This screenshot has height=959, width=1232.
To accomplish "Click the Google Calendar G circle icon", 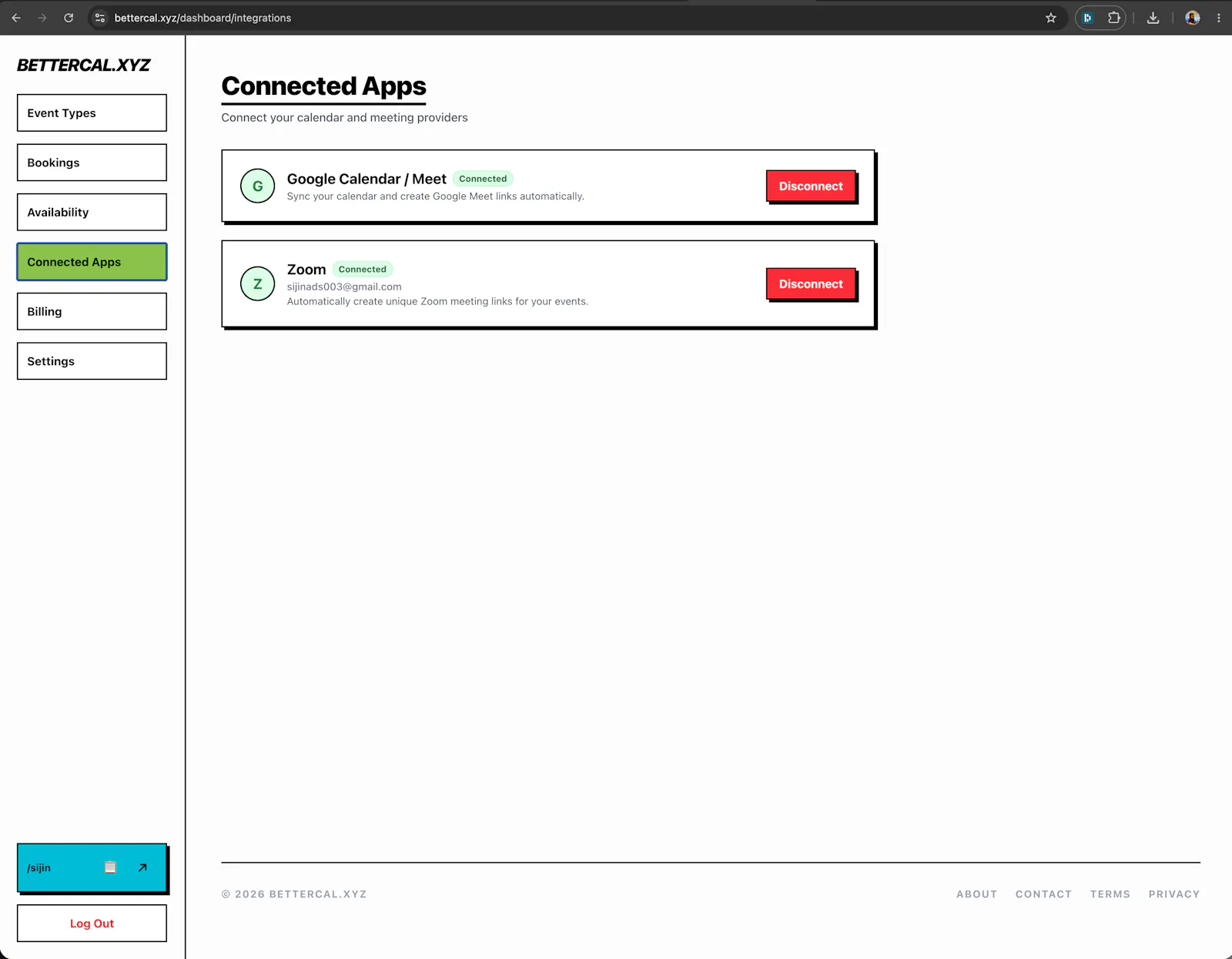I will pos(257,186).
